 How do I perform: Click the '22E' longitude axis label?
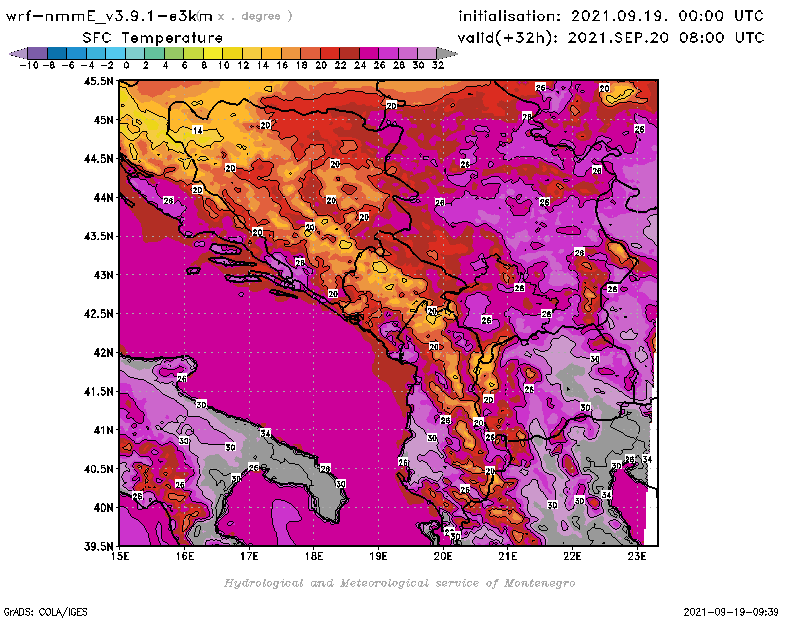point(572,556)
